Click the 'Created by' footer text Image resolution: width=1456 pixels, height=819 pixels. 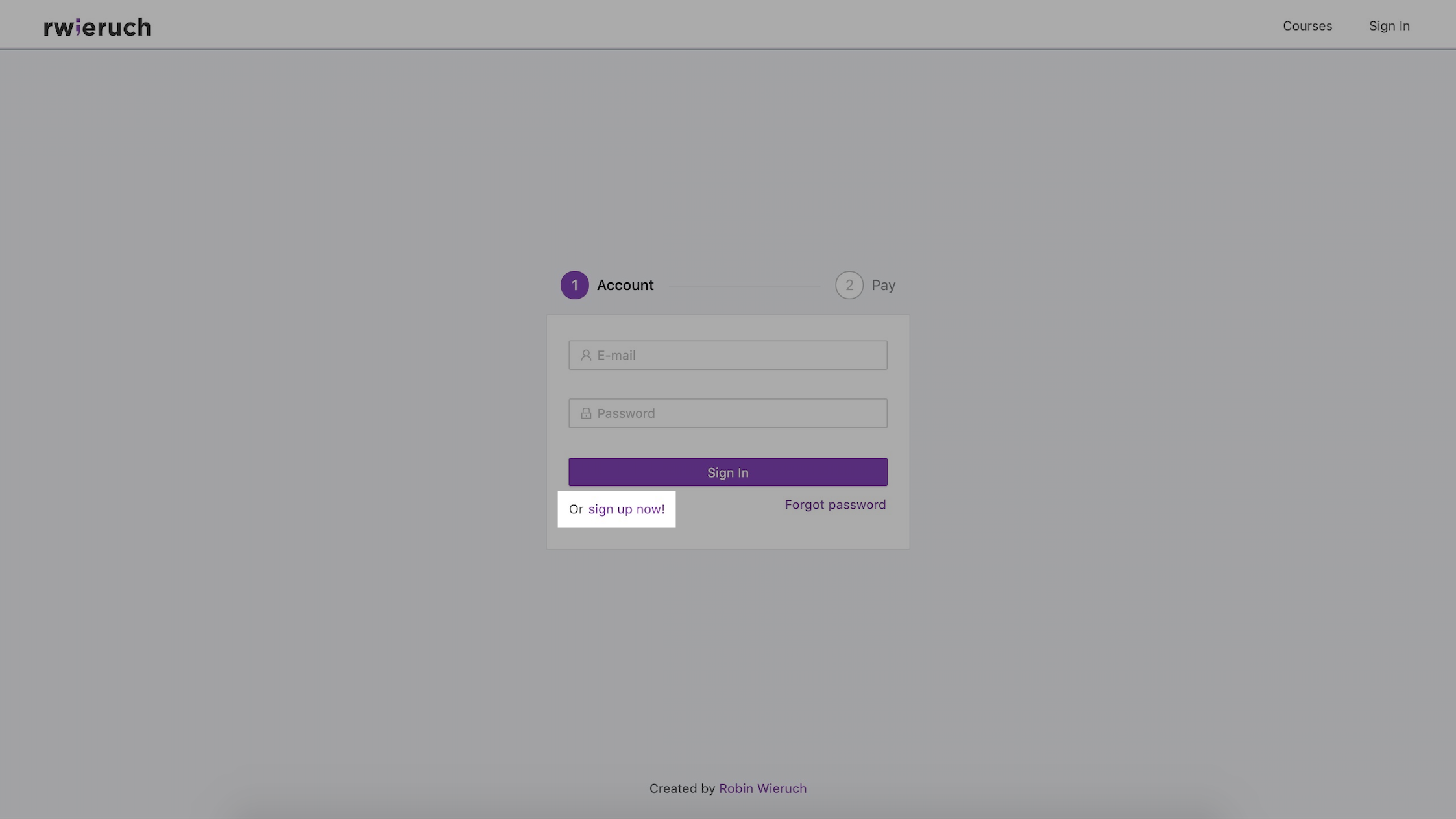coord(682,788)
